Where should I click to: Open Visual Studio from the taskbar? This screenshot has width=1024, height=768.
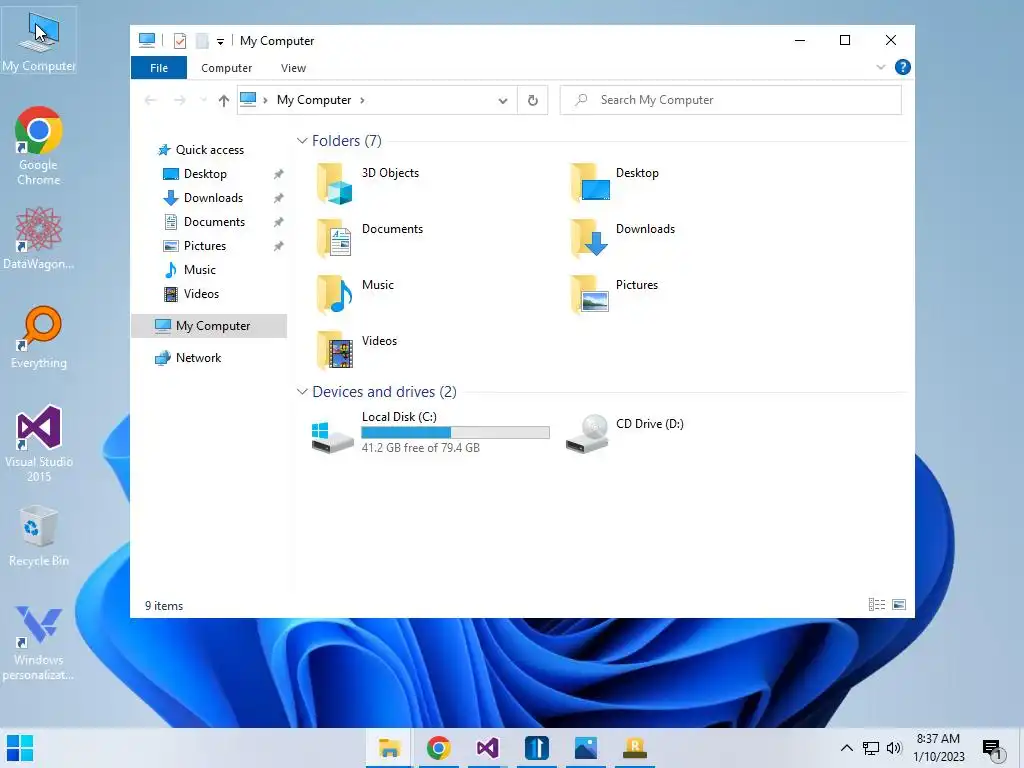[x=487, y=748]
